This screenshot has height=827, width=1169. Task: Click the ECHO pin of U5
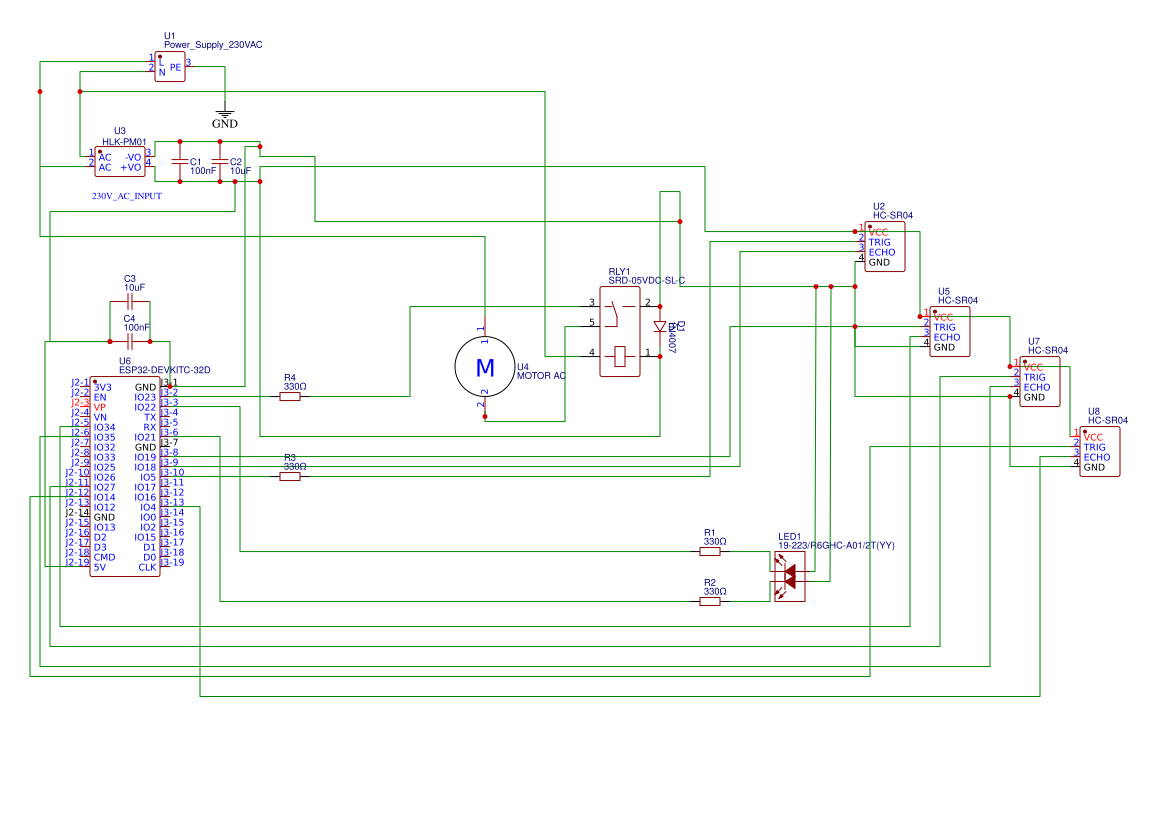[x=947, y=337]
